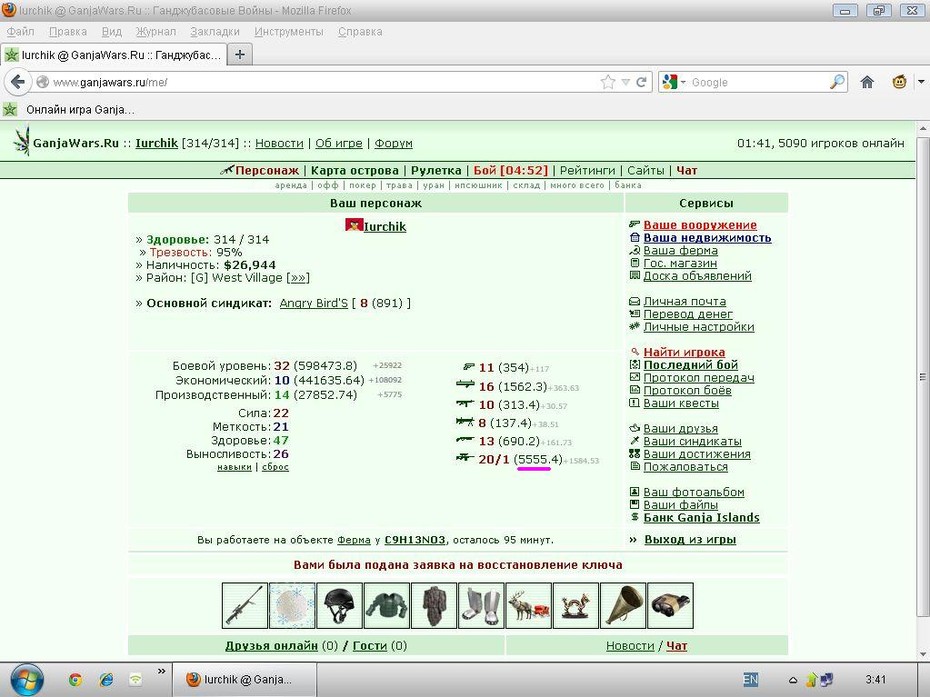Open the Инструменты menu
The width and height of the screenshot is (930, 697).
coord(289,31)
